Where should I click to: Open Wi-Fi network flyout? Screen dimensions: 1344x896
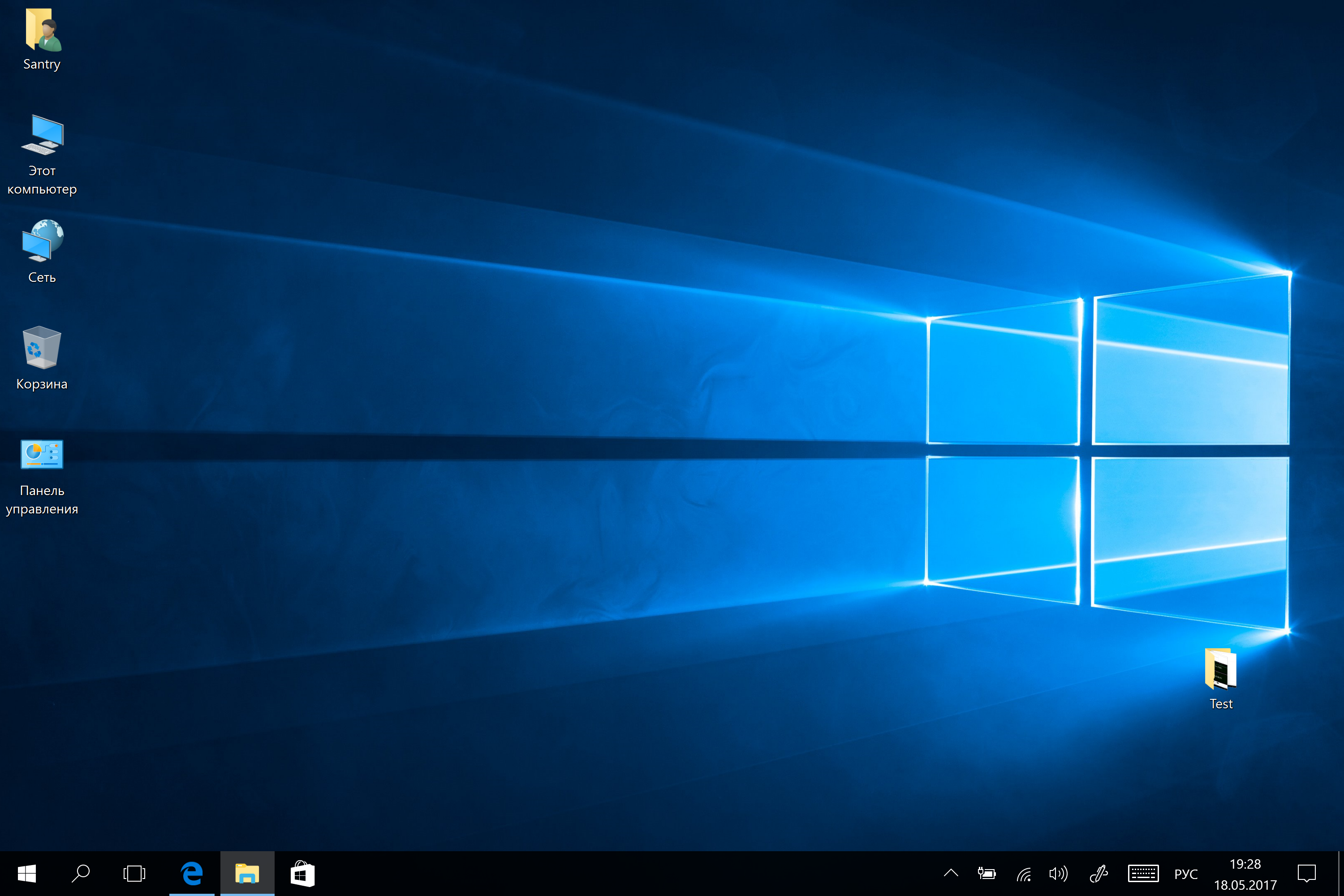(x=1023, y=874)
